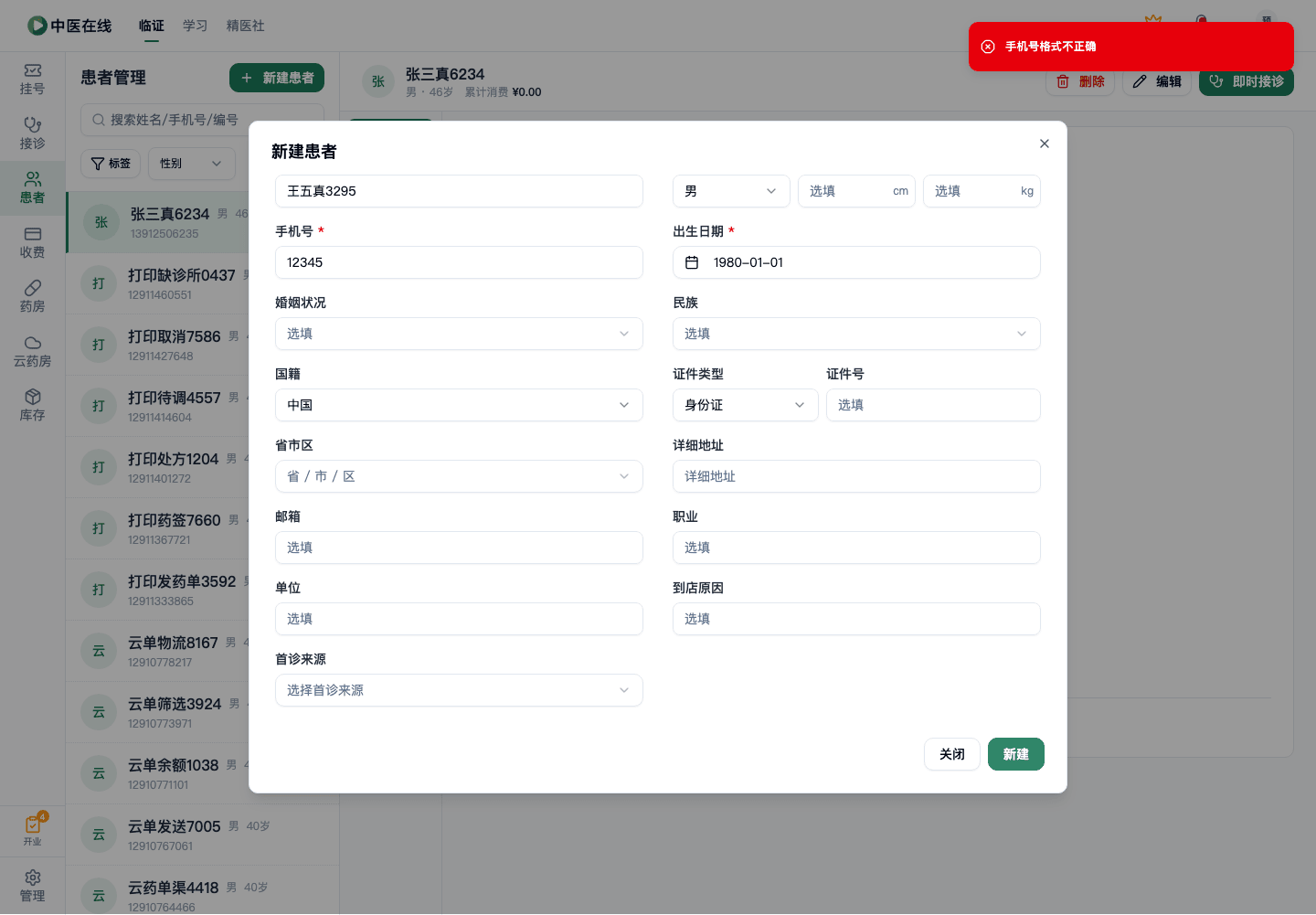The image size is (1316, 915).
Task: Select patient 打印发药单3592 in list
Action: pos(157,590)
